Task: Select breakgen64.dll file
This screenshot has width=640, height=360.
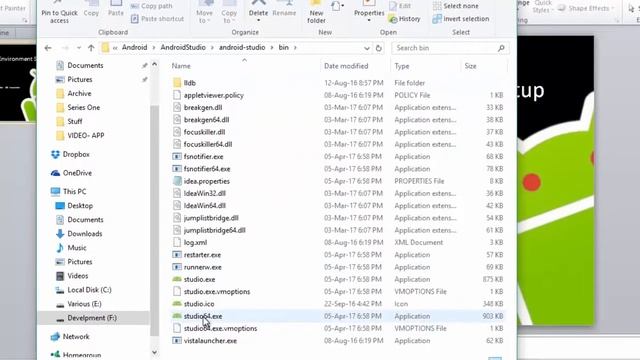Action: 206,120
